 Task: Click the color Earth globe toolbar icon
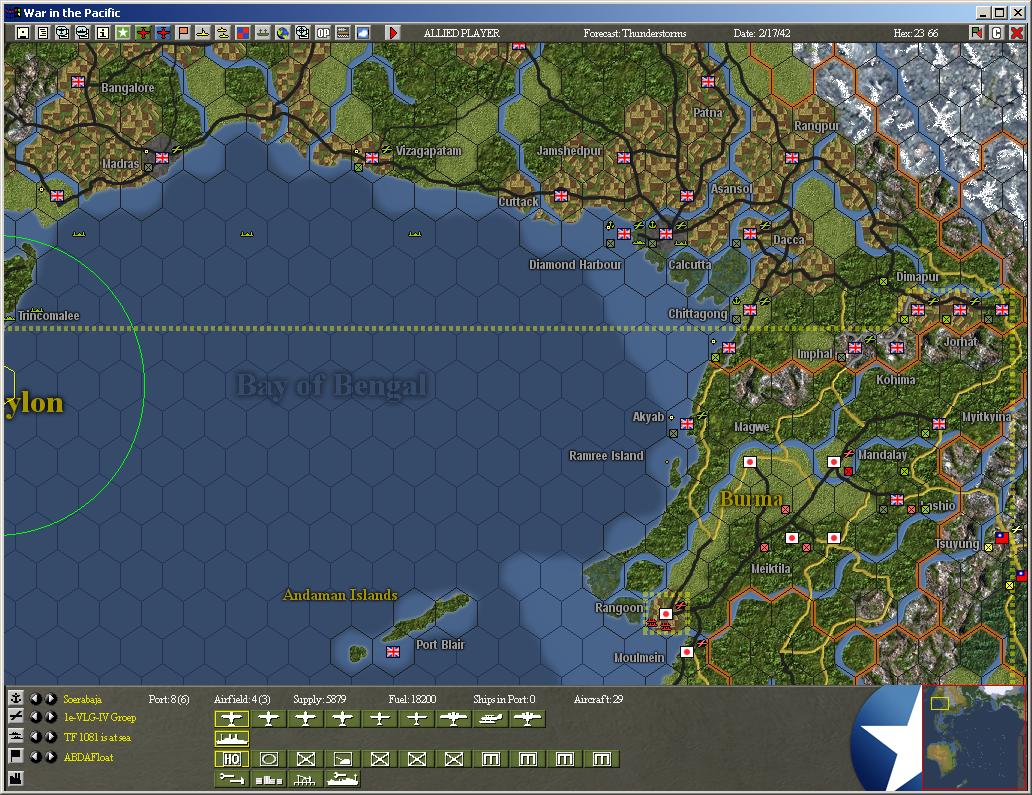click(283, 32)
